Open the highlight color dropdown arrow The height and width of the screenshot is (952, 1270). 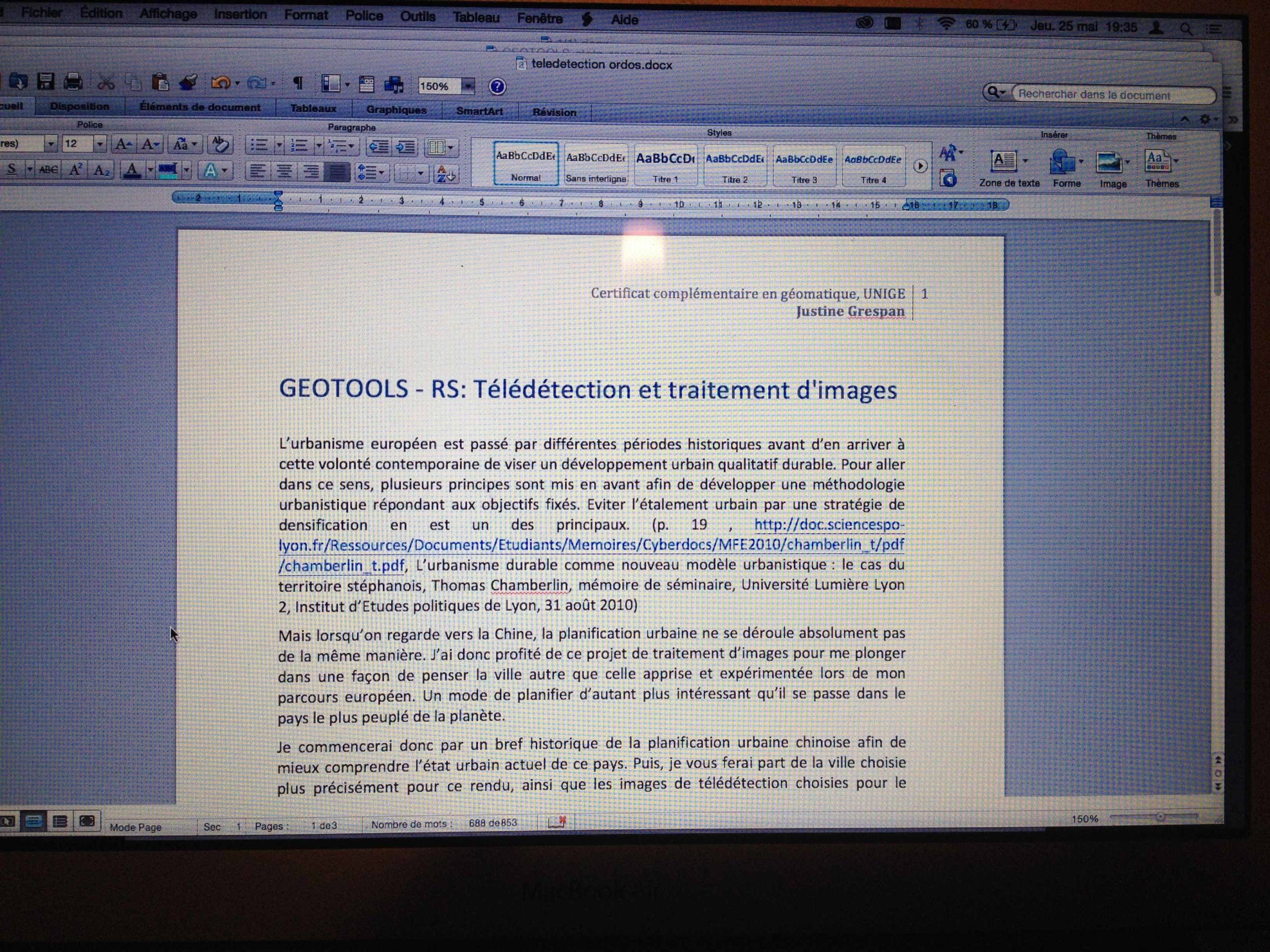coord(187,171)
